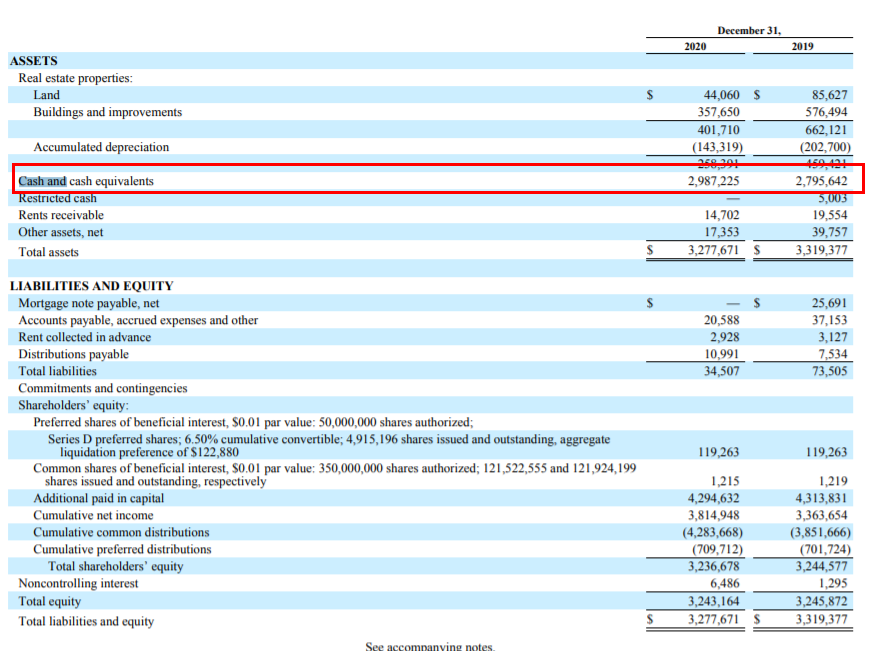Select cumulative net income value 3,814,948
871x651 pixels.
[x=713, y=515]
